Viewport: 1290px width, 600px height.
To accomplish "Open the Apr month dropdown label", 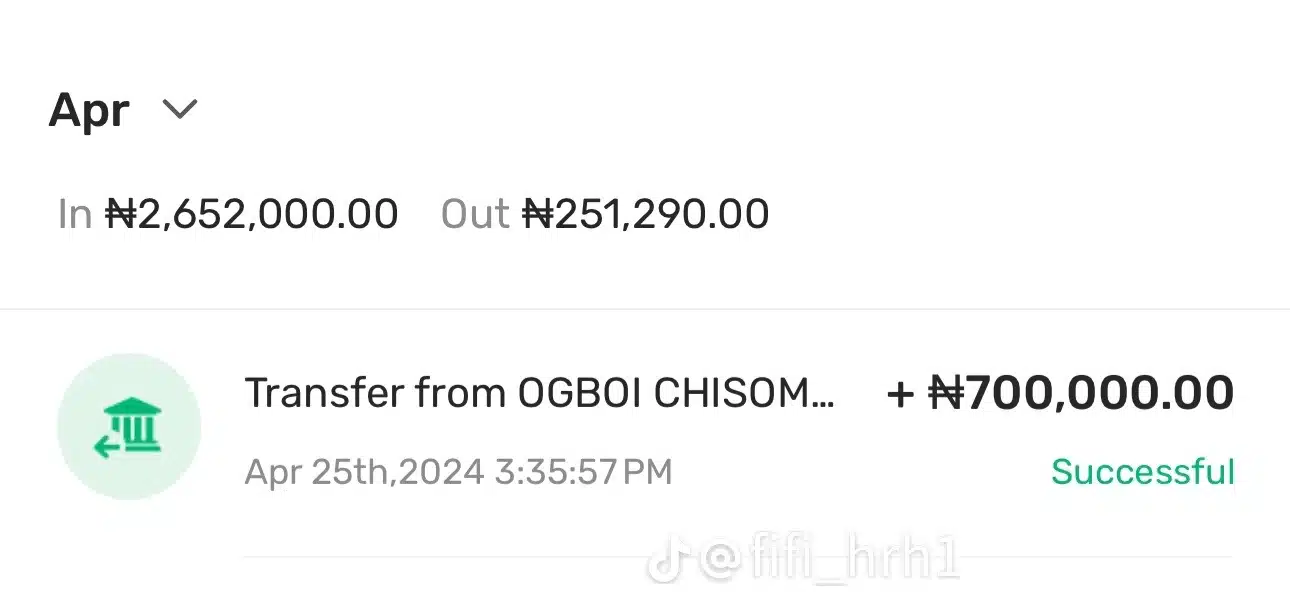I will 89,109.
